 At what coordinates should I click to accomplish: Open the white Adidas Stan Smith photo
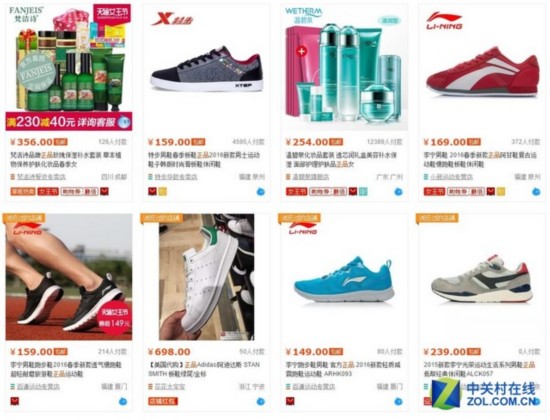click(x=207, y=277)
